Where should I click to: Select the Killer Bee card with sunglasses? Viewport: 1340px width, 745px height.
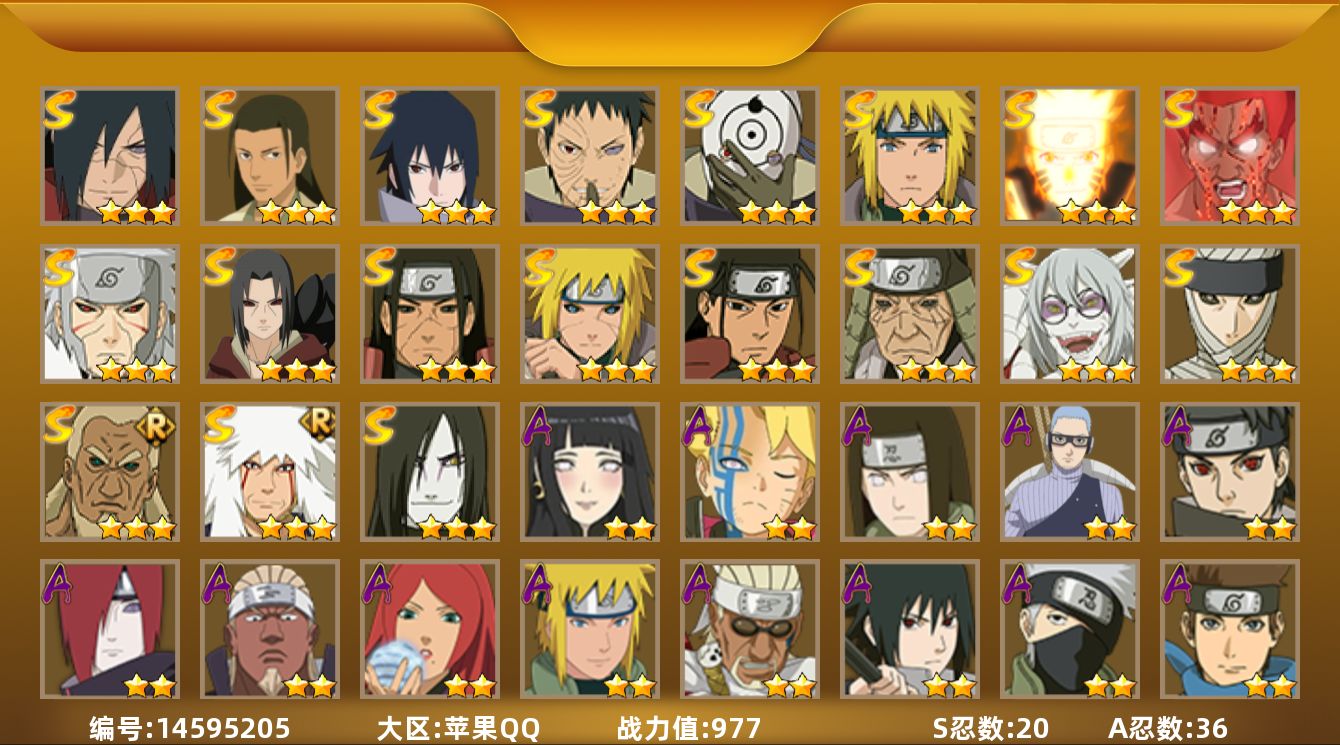(750, 629)
